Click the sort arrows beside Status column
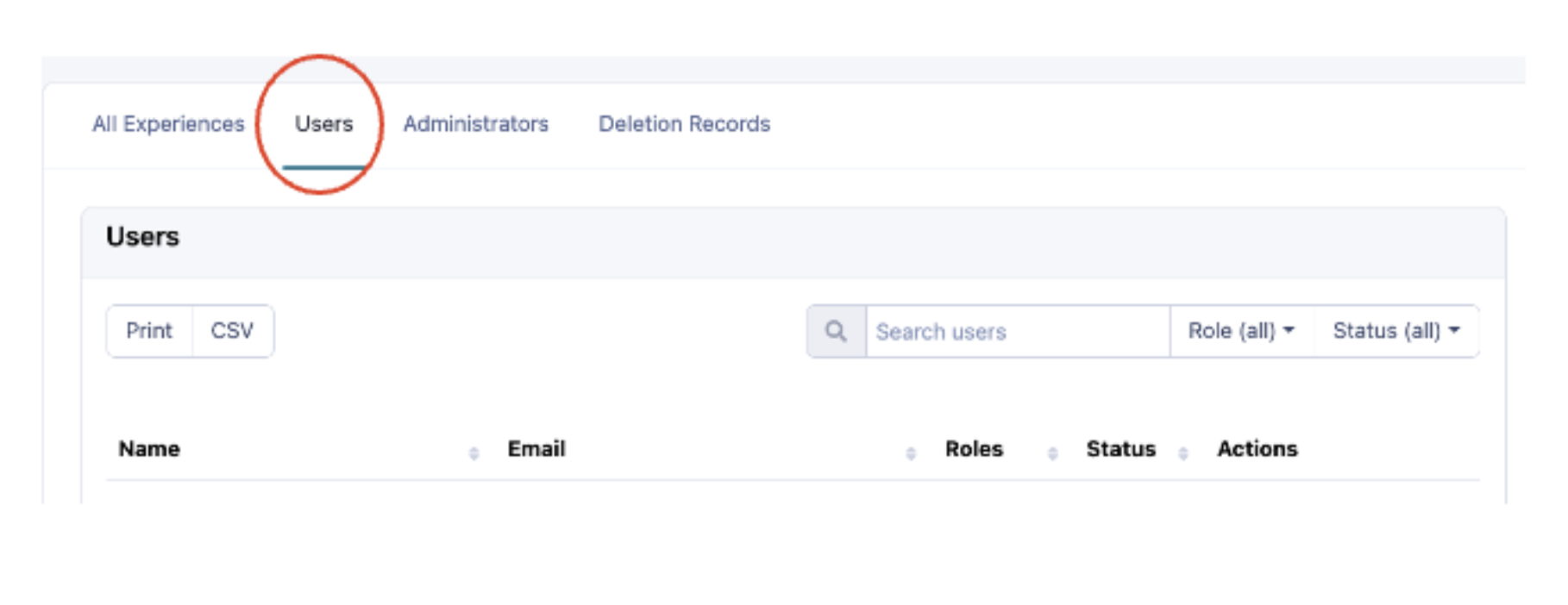Screen dimensions: 1568x605 (1183, 452)
